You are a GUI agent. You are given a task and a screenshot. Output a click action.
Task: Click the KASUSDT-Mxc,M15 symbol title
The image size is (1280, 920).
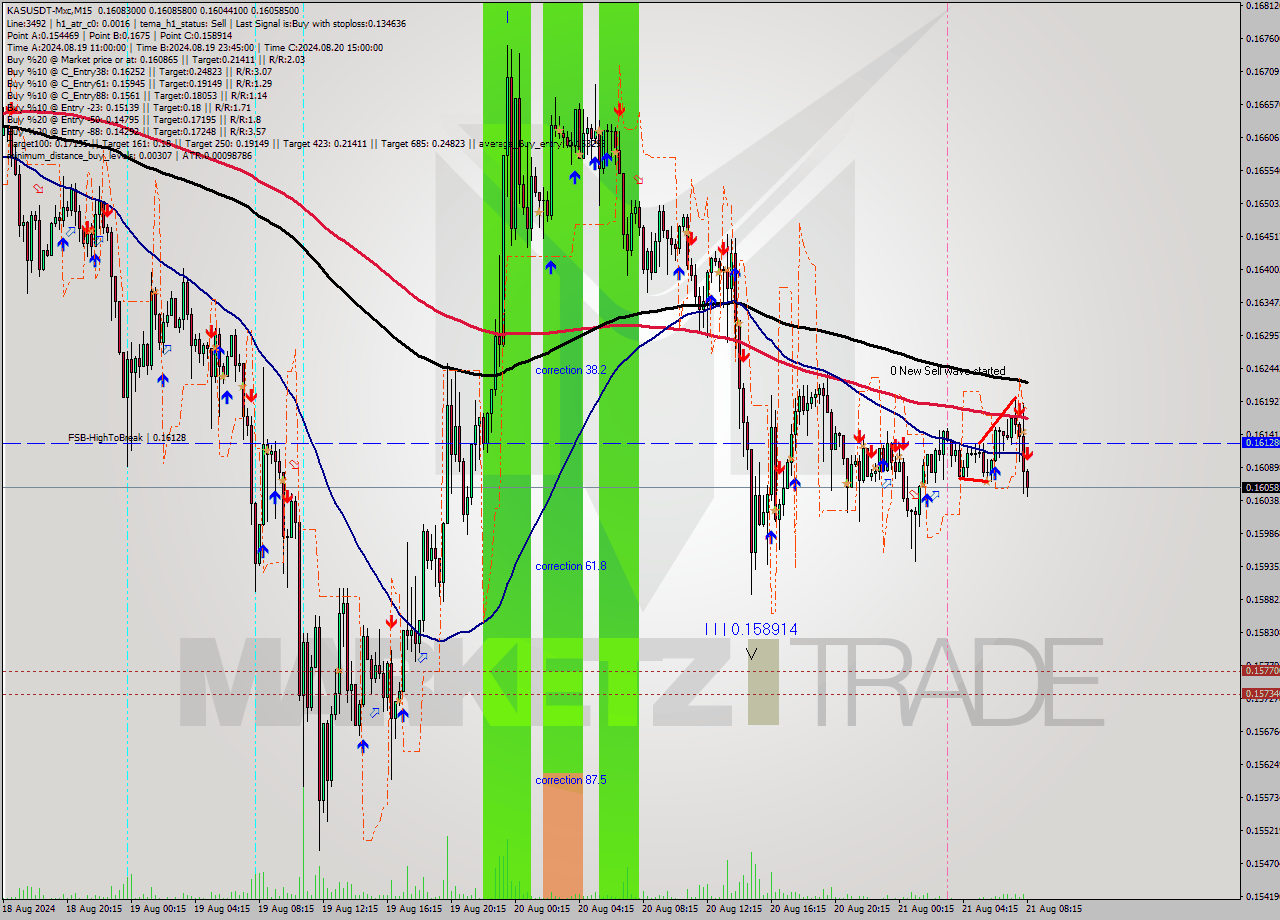click(x=49, y=11)
